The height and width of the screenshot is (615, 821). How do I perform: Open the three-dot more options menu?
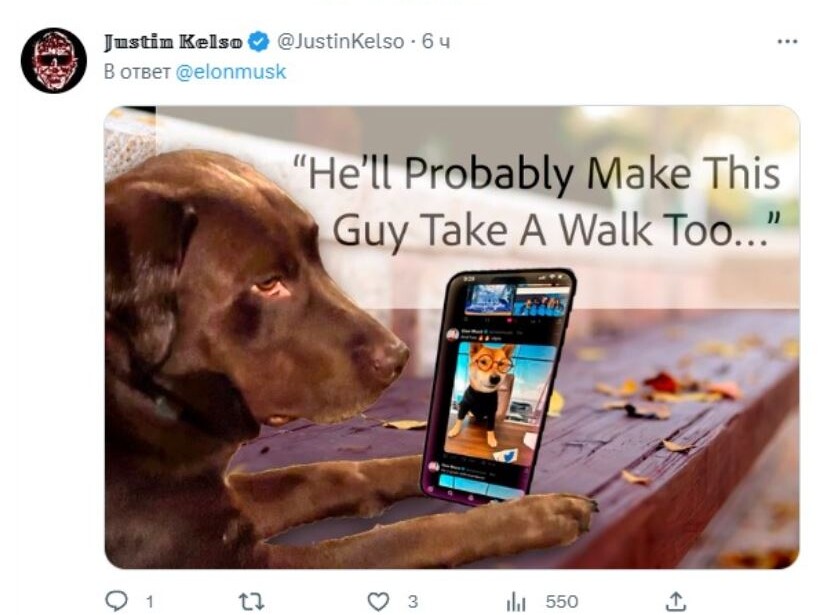pyautogui.click(x=787, y=42)
